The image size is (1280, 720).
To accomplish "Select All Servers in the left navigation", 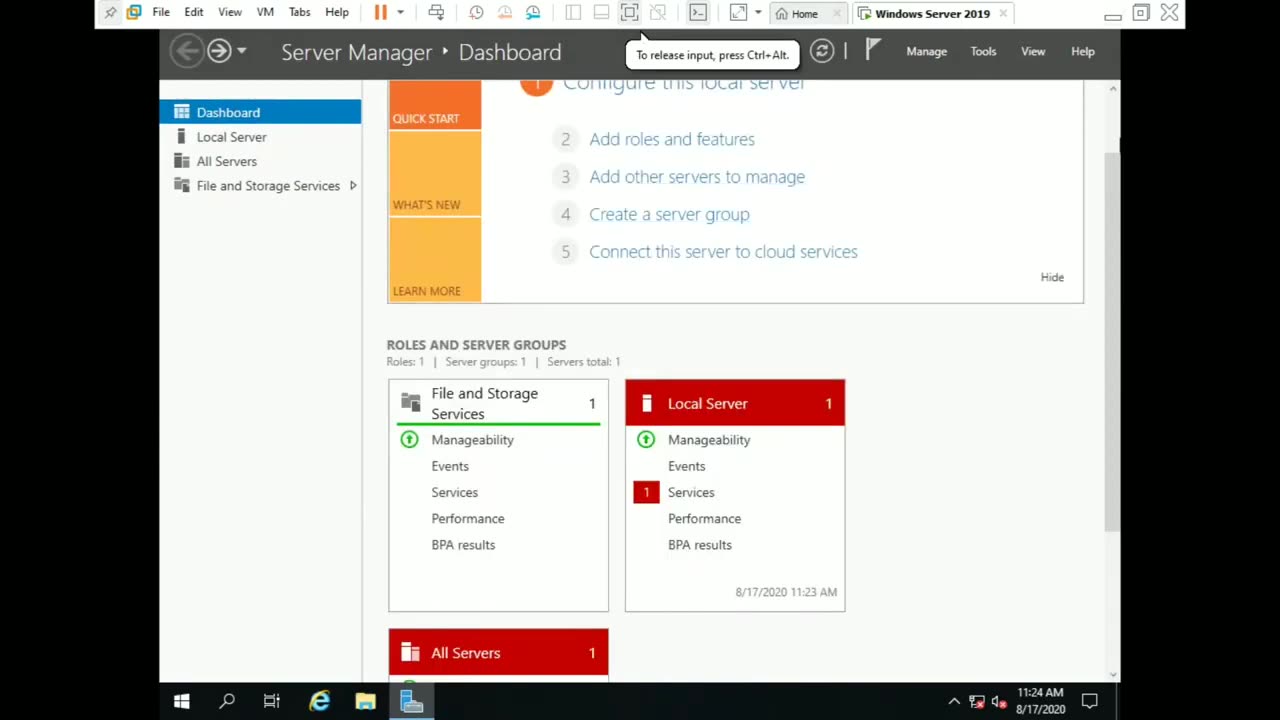I will coord(260,161).
